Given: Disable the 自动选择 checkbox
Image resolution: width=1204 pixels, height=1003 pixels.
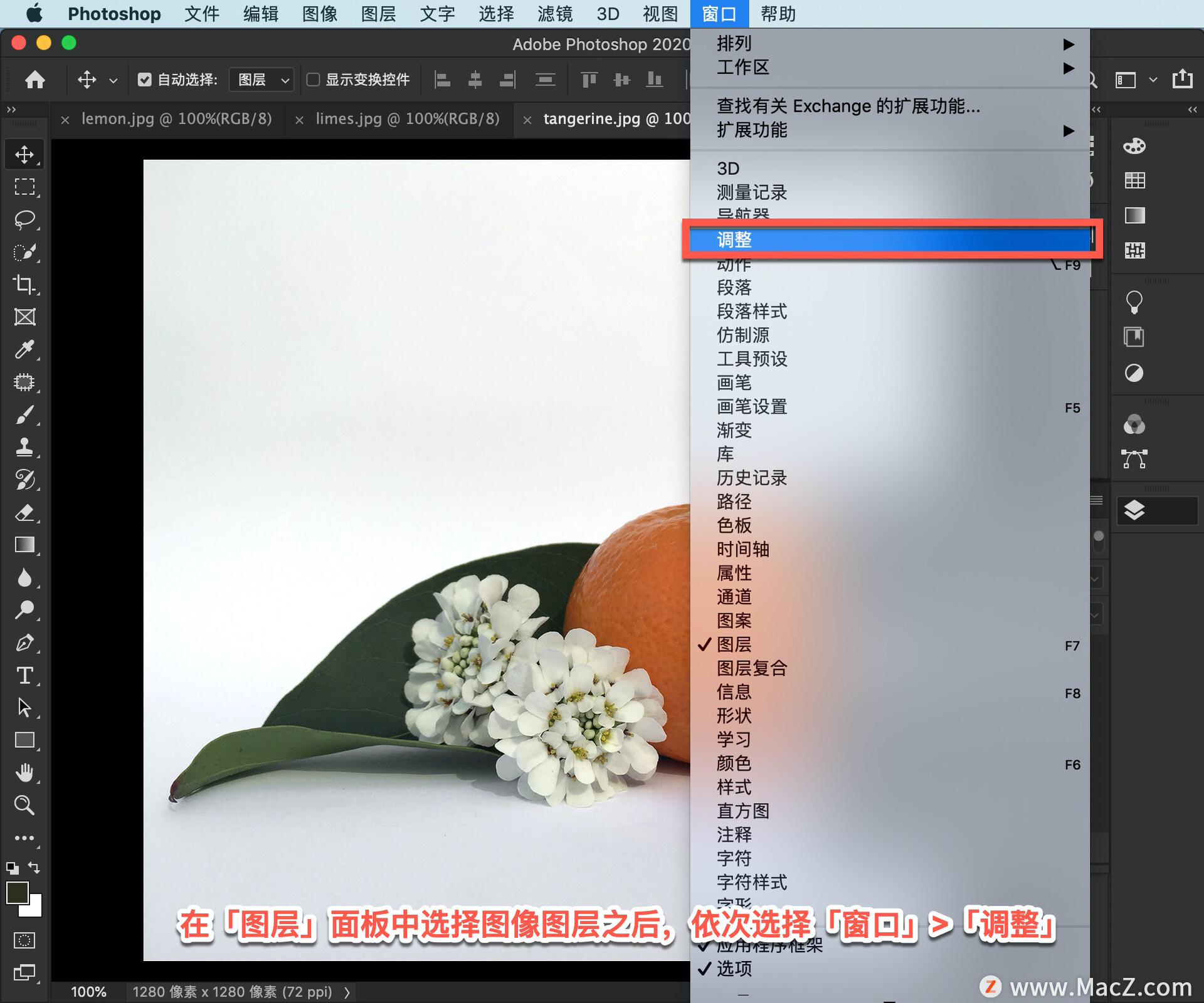Looking at the screenshot, I should click(145, 80).
